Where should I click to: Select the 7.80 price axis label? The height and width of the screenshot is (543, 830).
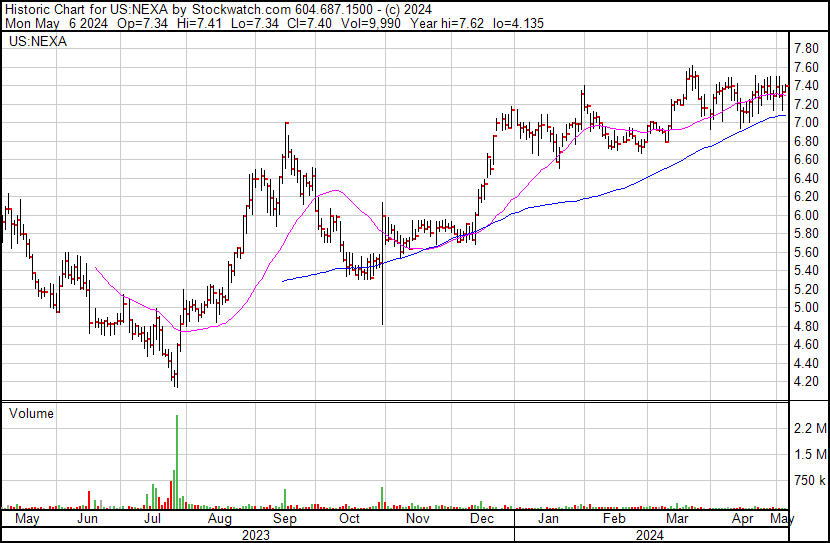(x=807, y=49)
